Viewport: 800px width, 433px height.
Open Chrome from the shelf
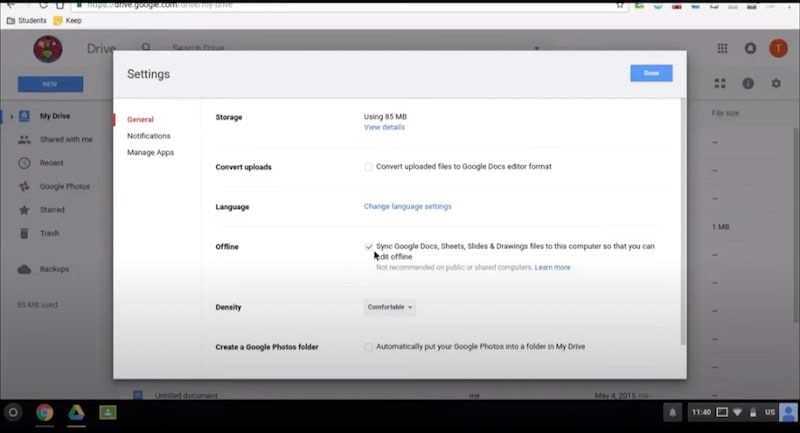coord(44,412)
